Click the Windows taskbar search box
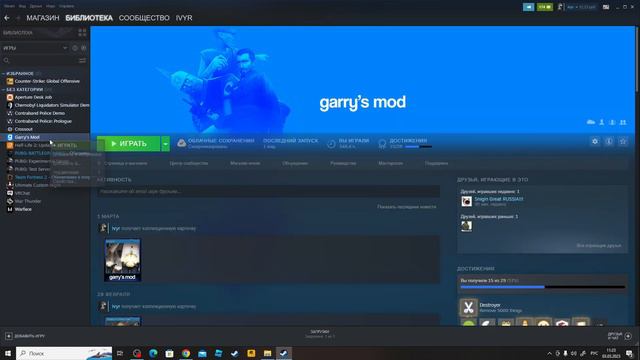The image size is (640, 360). coord(64,353)
